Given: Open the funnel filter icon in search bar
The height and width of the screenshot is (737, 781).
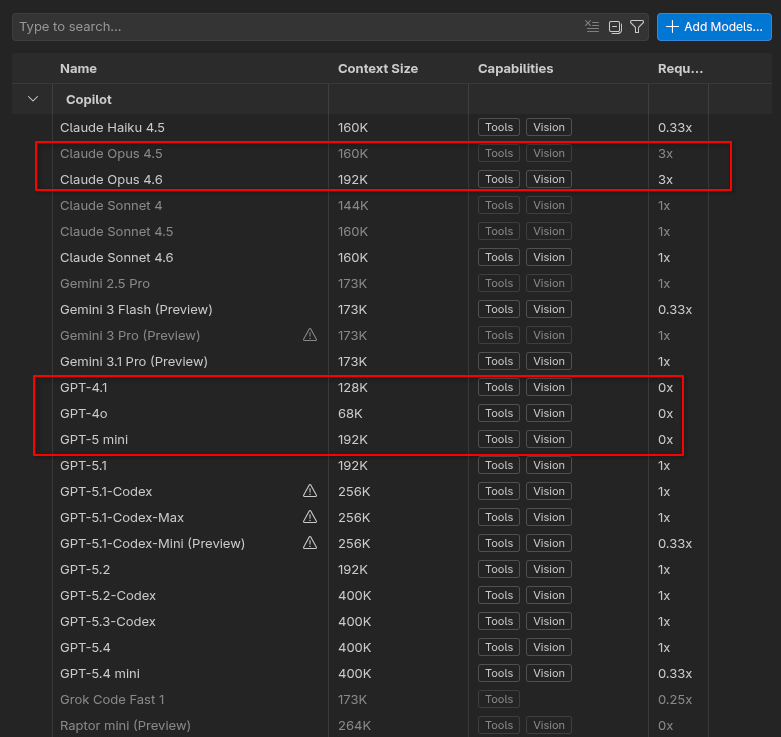Looking at the screenshot, I should click(637, 27).
